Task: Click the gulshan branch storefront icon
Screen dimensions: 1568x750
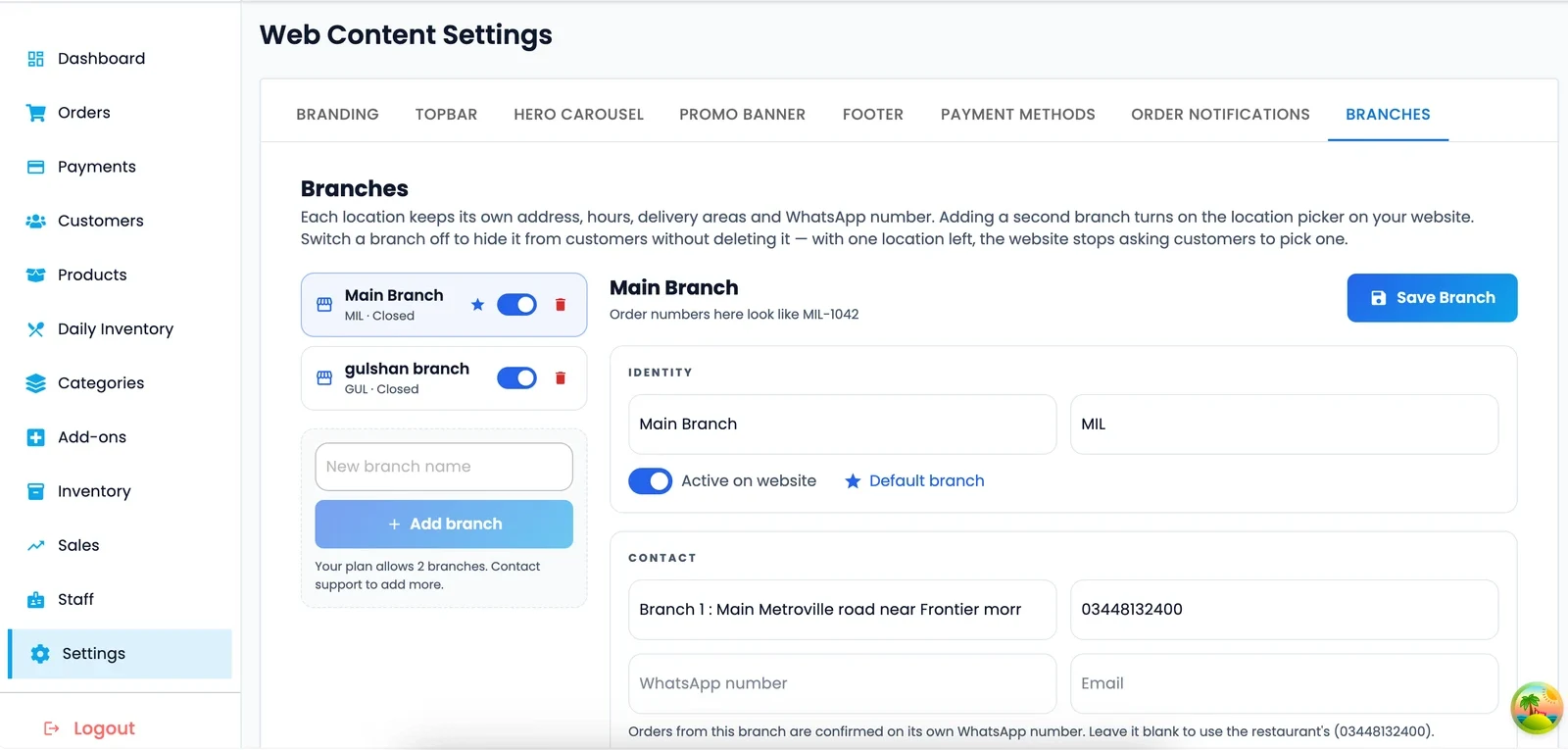Action: pos(324,378)
